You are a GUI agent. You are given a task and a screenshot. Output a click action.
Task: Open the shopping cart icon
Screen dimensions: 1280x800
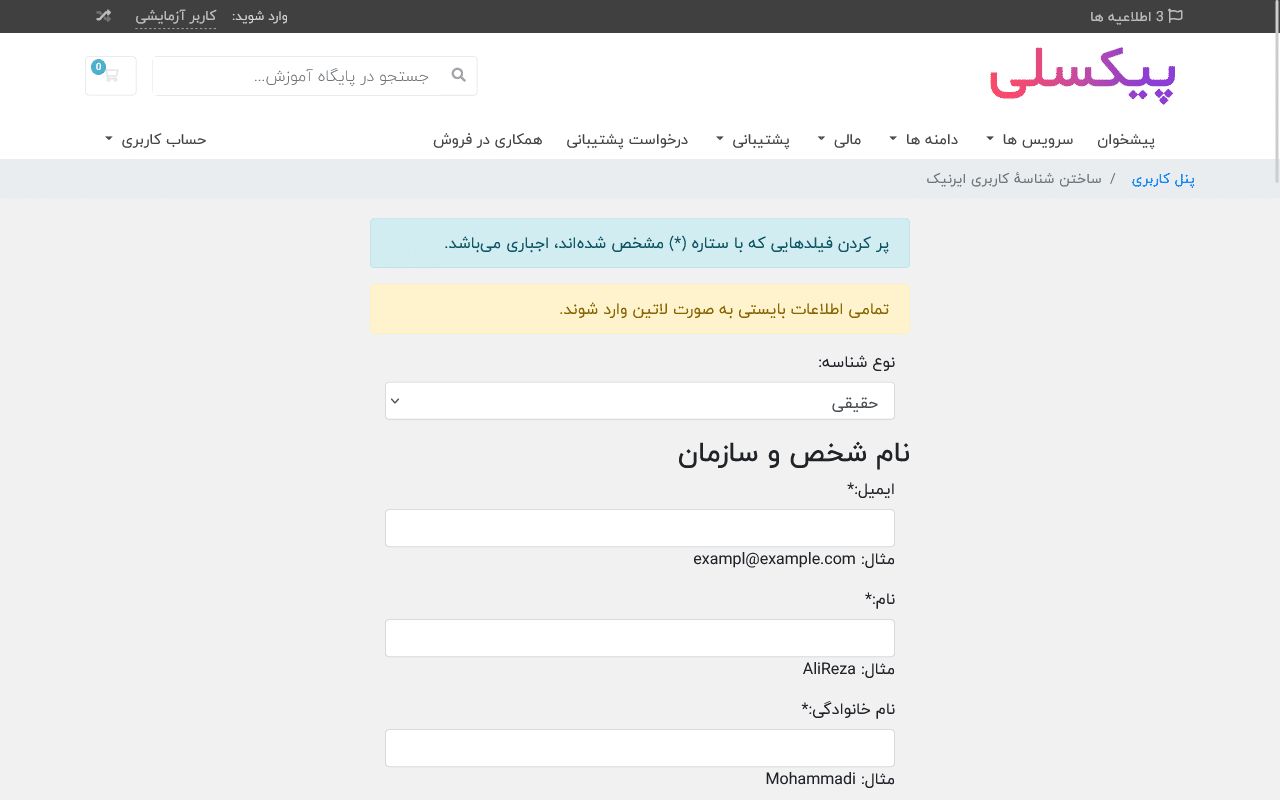(111, 76)
